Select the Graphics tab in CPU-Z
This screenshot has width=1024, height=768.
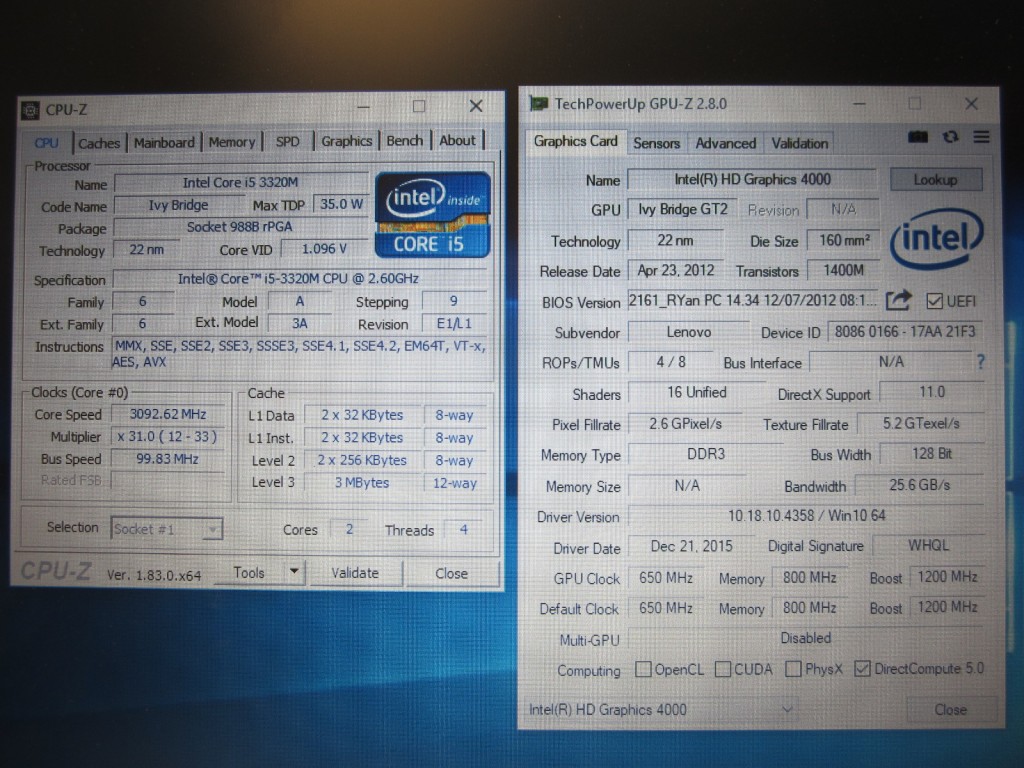point(346,141)
